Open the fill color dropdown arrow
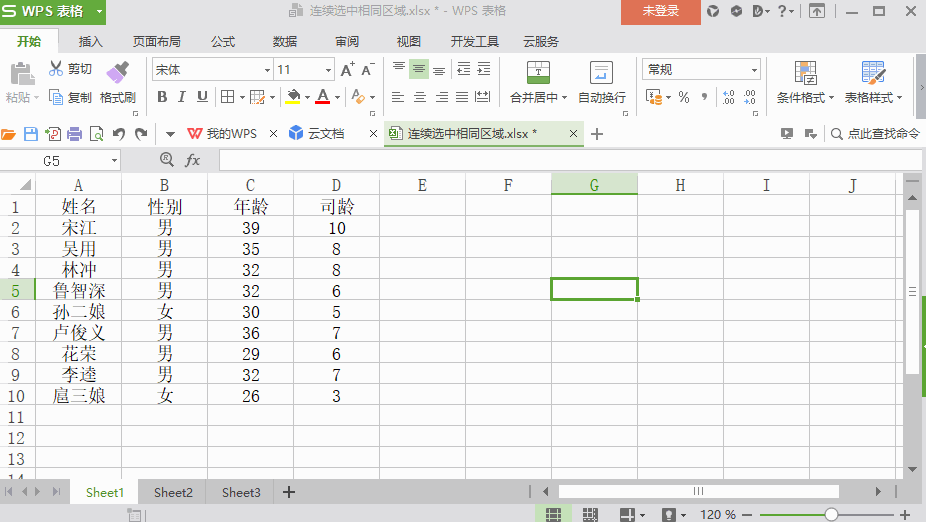Viewport: 926px width, 522px height. tap(308, 97)
